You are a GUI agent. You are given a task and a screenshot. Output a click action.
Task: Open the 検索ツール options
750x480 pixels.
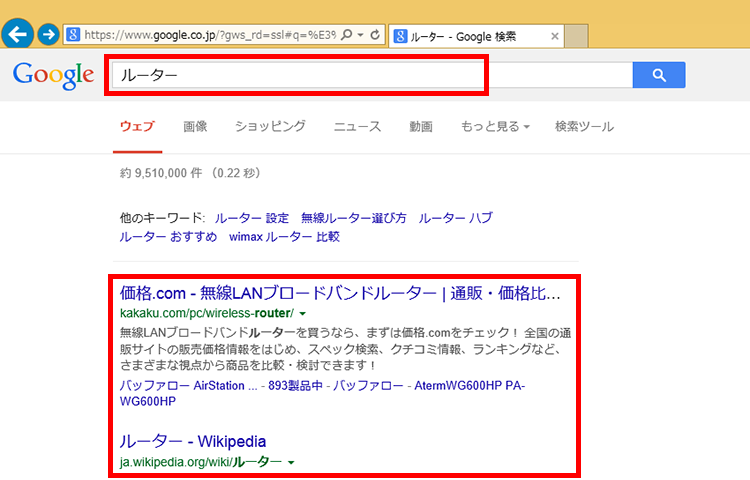pyautogui.click(x=584, y=127)
